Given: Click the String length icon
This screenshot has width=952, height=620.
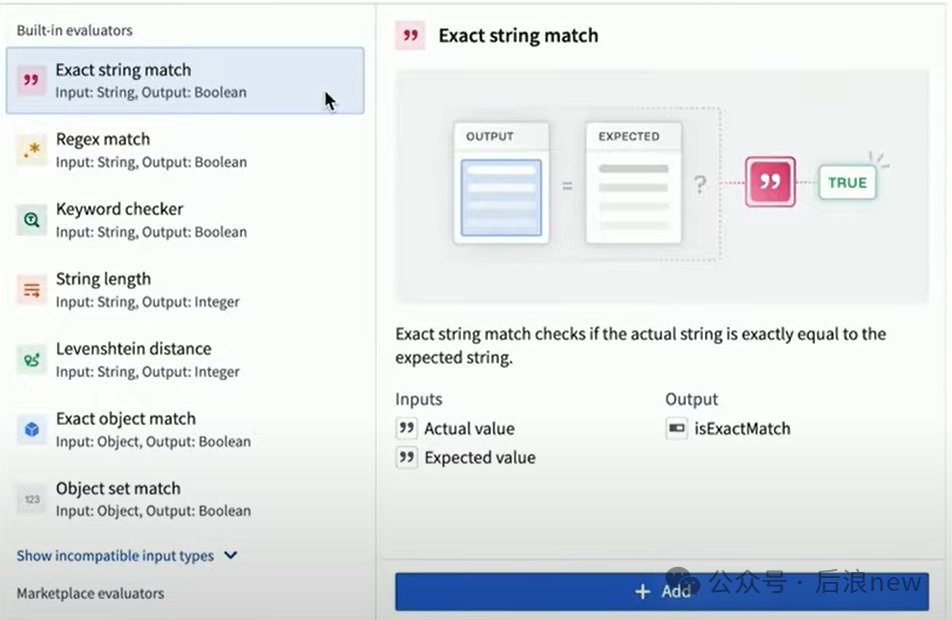Looking at the screenshot, I should point(32,290).
